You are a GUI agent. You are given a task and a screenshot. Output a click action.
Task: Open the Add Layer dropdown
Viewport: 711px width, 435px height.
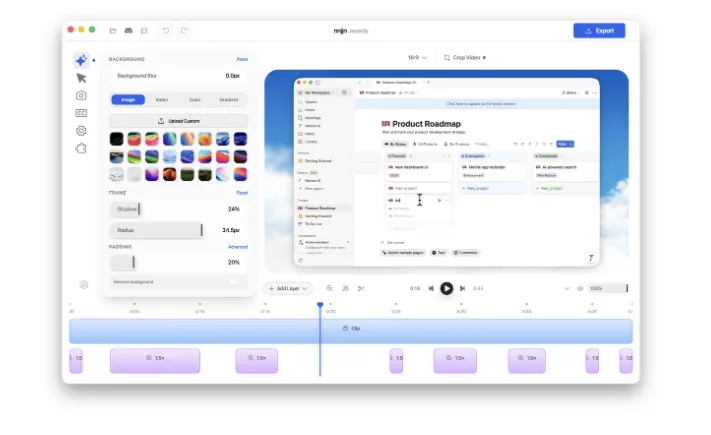click(287, 288)
